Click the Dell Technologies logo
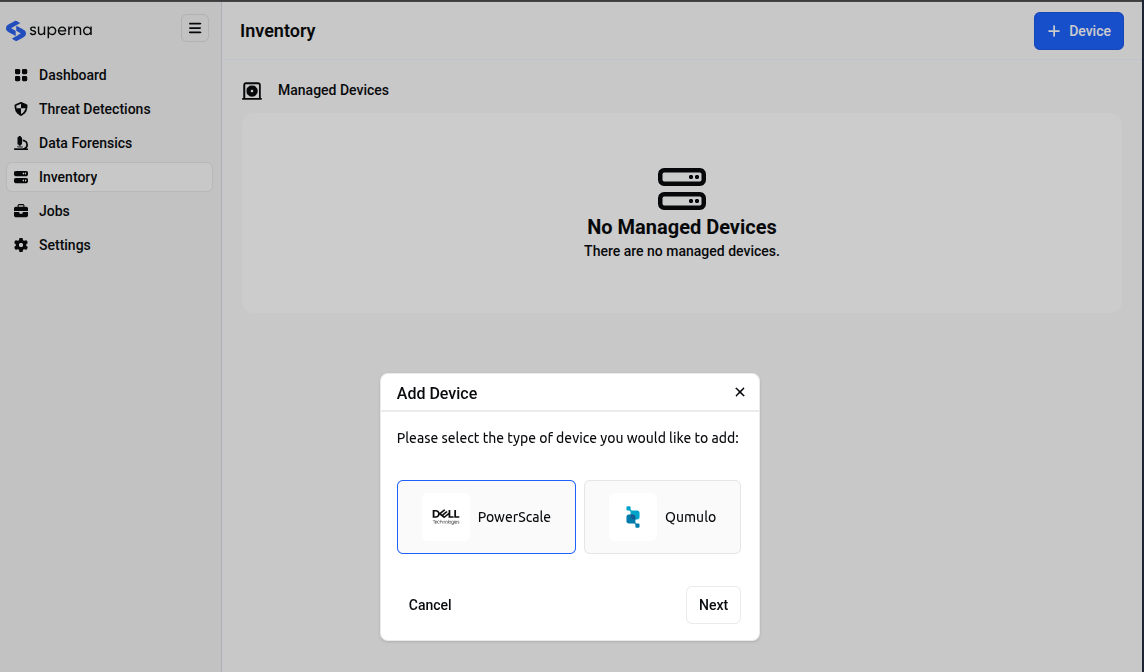The image size is (1144, 672). pos(446,517)
